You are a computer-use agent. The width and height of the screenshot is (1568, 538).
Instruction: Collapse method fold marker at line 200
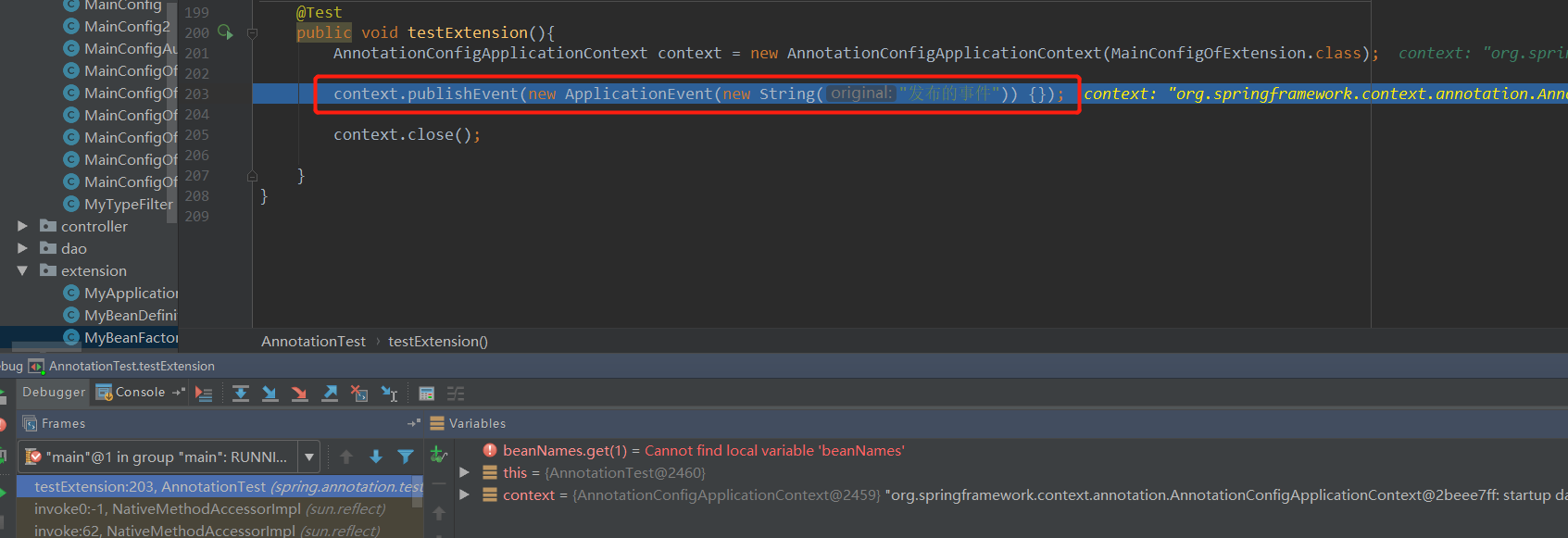(252, 33)
